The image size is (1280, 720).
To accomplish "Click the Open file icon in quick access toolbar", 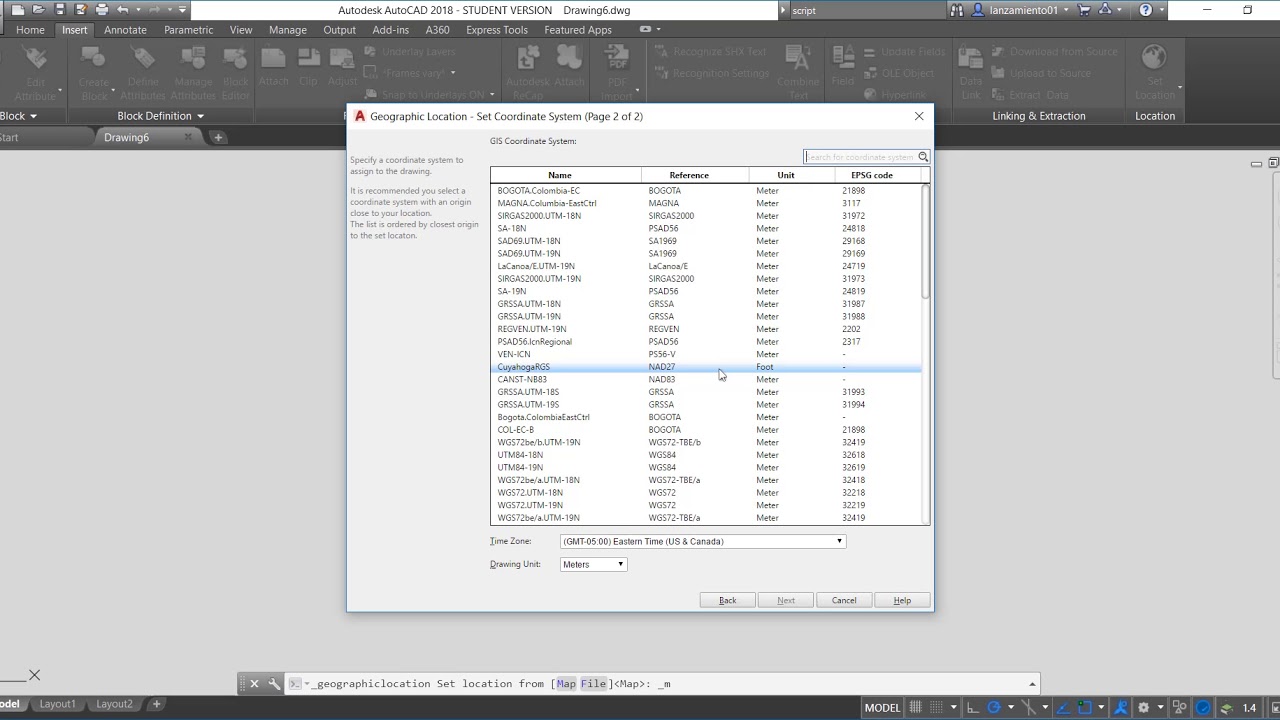I will 39,10.
